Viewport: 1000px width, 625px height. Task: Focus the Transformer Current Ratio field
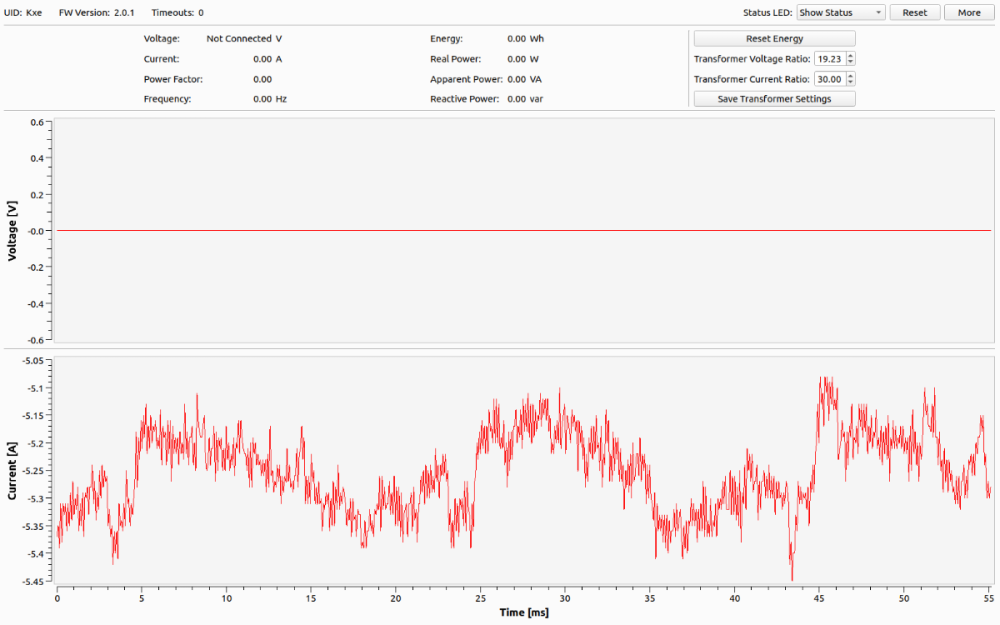tap(829, 79)
